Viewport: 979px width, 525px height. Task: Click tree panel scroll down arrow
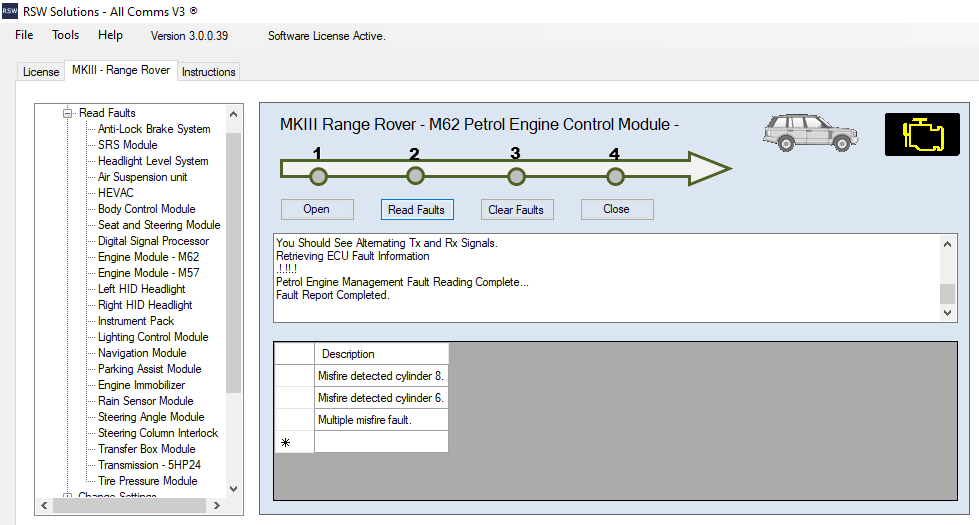pyautogui.click(x=234, y=489)
